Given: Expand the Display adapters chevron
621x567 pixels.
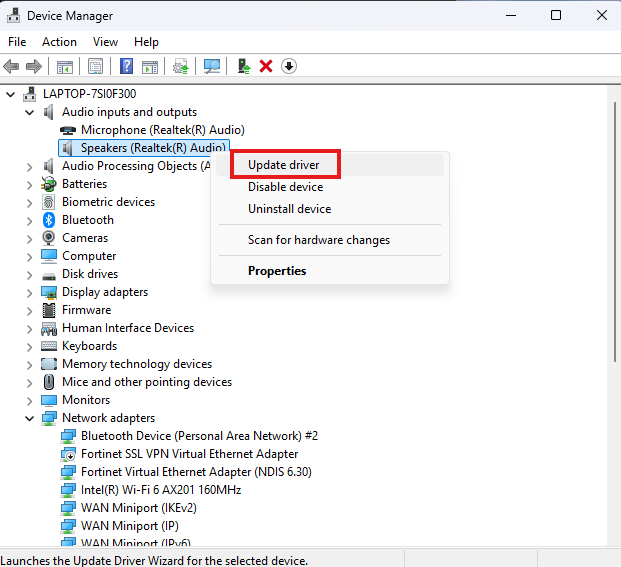Looking at the screenshot, I should click(29, 293).
